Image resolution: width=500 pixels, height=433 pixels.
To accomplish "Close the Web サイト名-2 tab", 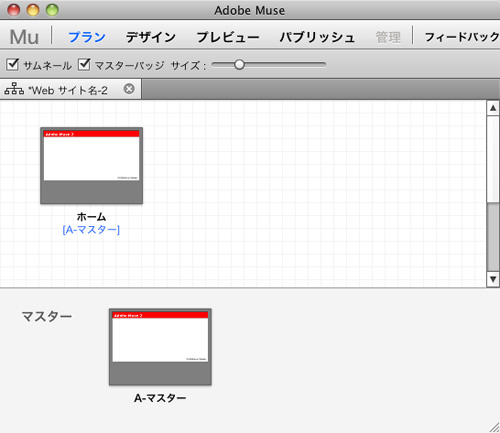I will tap(129, 89).
